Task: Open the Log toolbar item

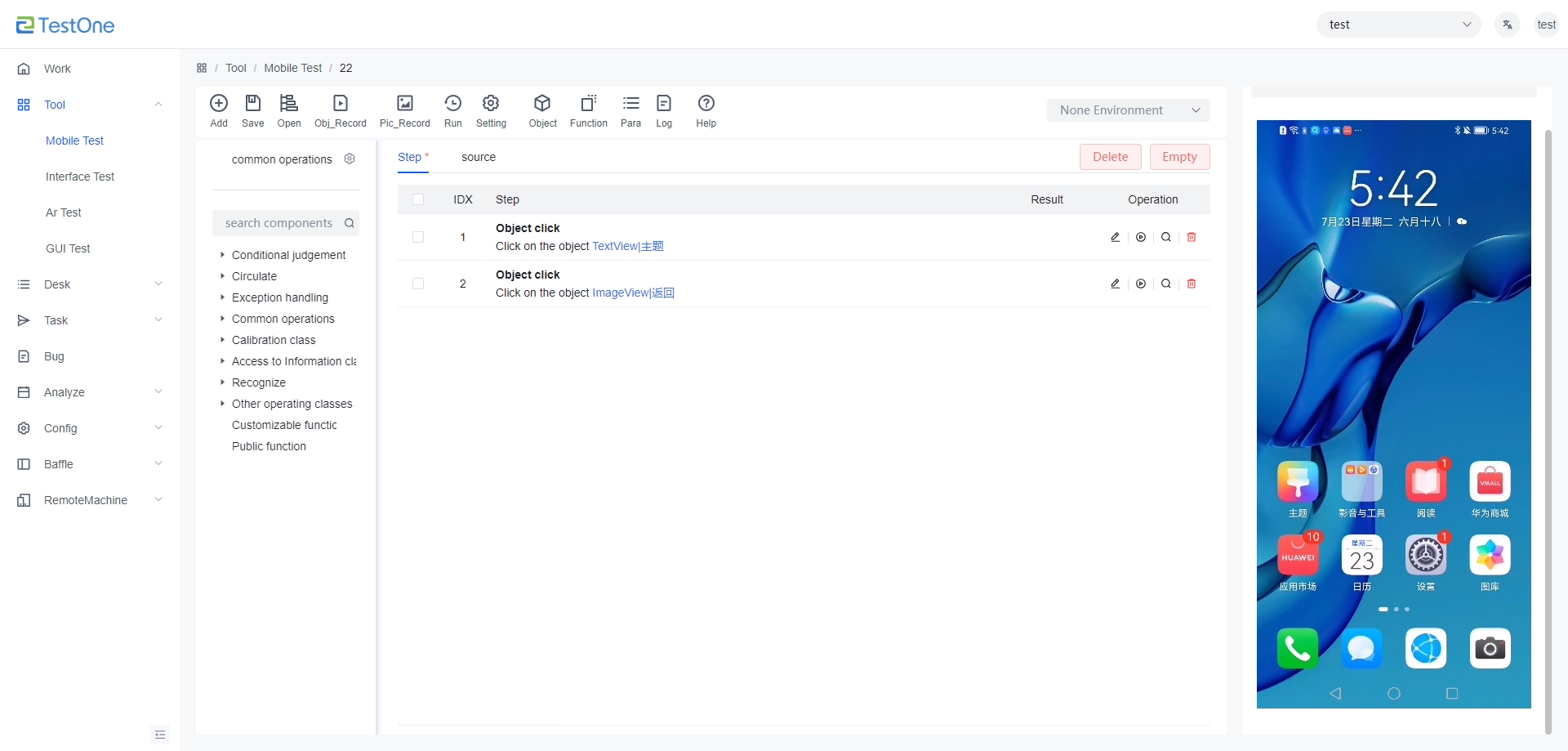Action: (664, 111)
